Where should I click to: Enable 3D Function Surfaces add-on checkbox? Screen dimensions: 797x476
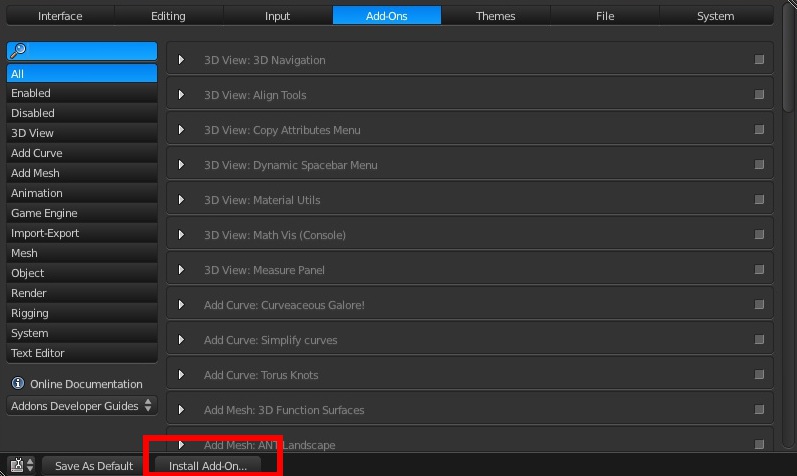pos(759,409)
